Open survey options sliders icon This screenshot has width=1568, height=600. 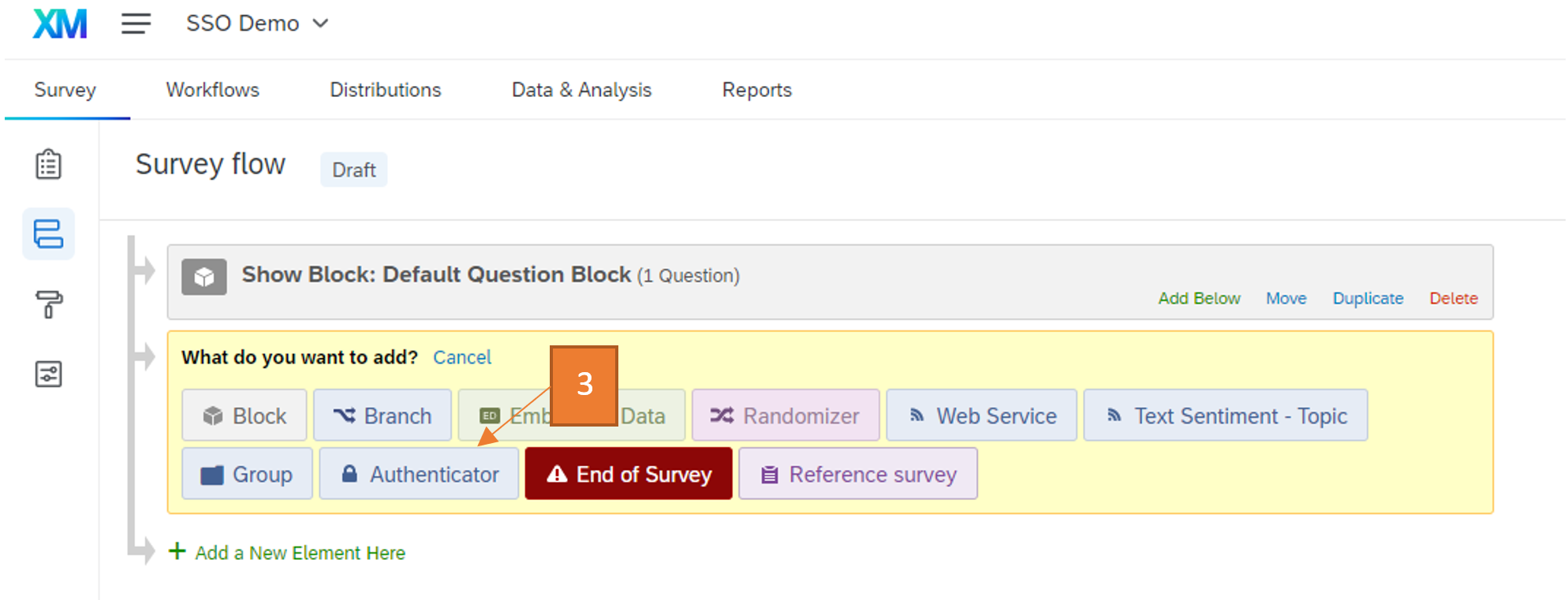[48, 374]
